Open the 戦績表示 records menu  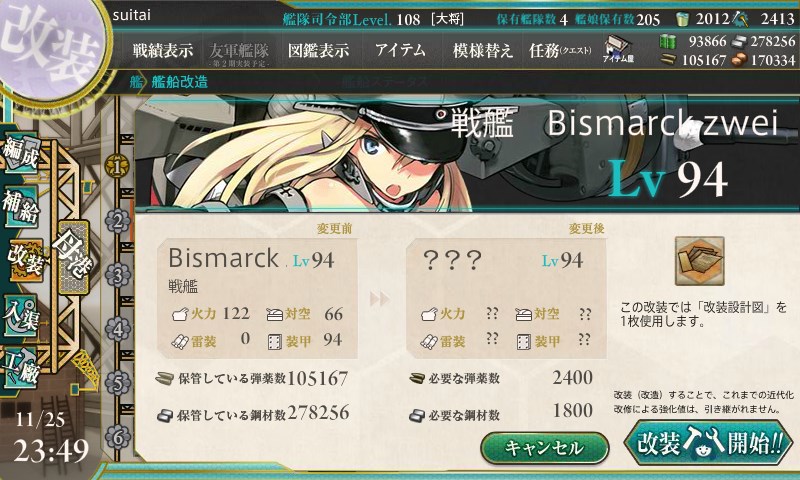click(x=163, y=50)
